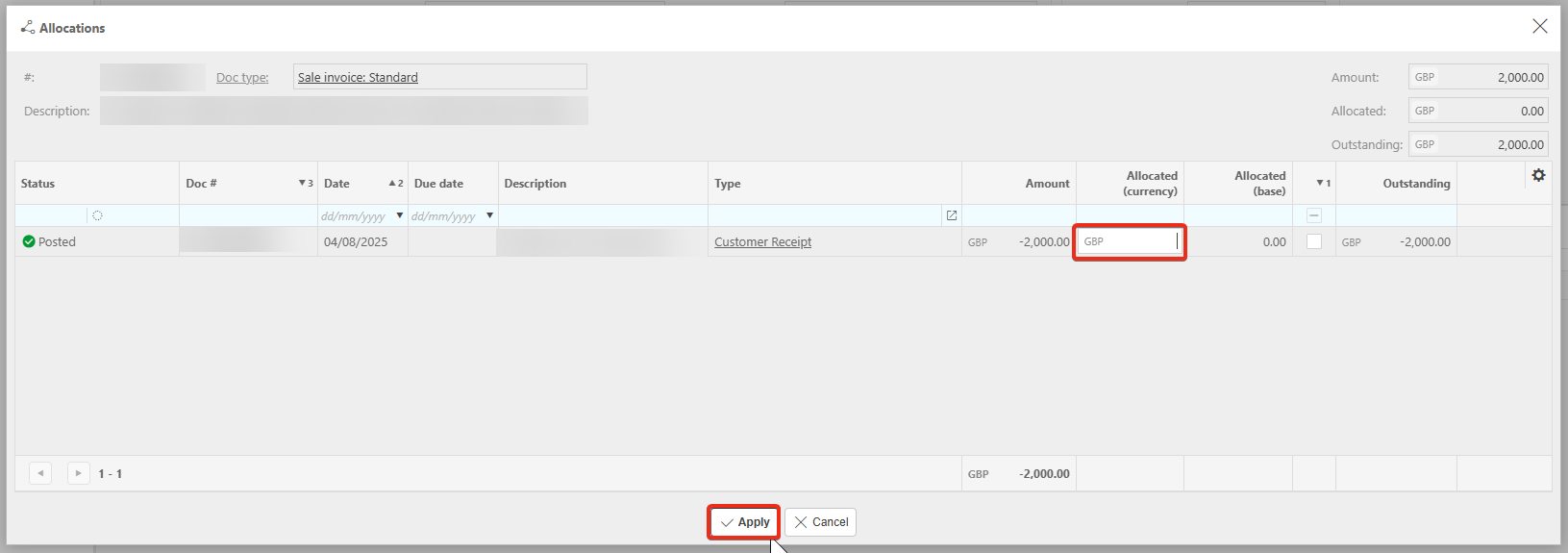Sort by the Amount column header
1568x553 pixels.
click(1019, 183)
